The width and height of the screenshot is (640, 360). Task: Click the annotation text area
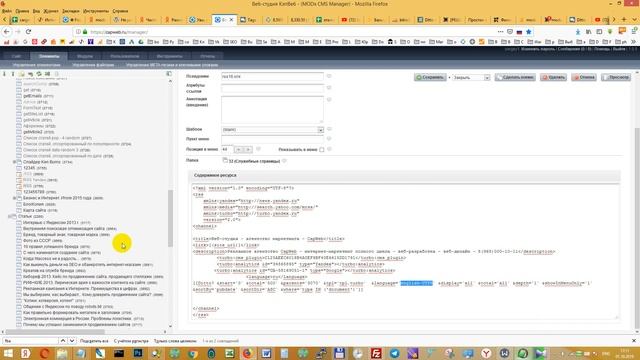click(x=272, y=109)
